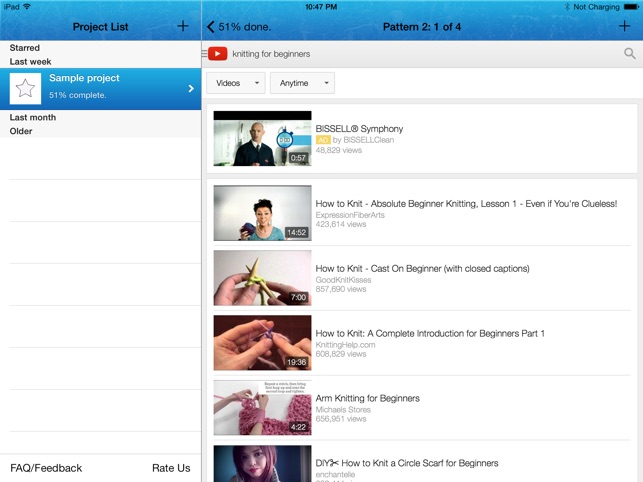Click A Complete Introduction for Beginners title

(x=430, y=334)
